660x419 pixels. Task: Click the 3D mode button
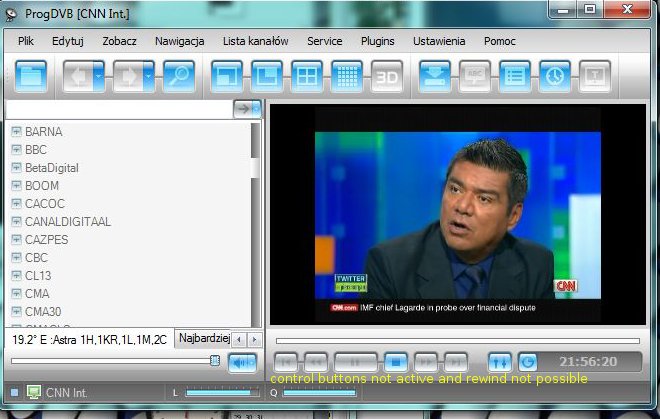(x=387, y=76)
